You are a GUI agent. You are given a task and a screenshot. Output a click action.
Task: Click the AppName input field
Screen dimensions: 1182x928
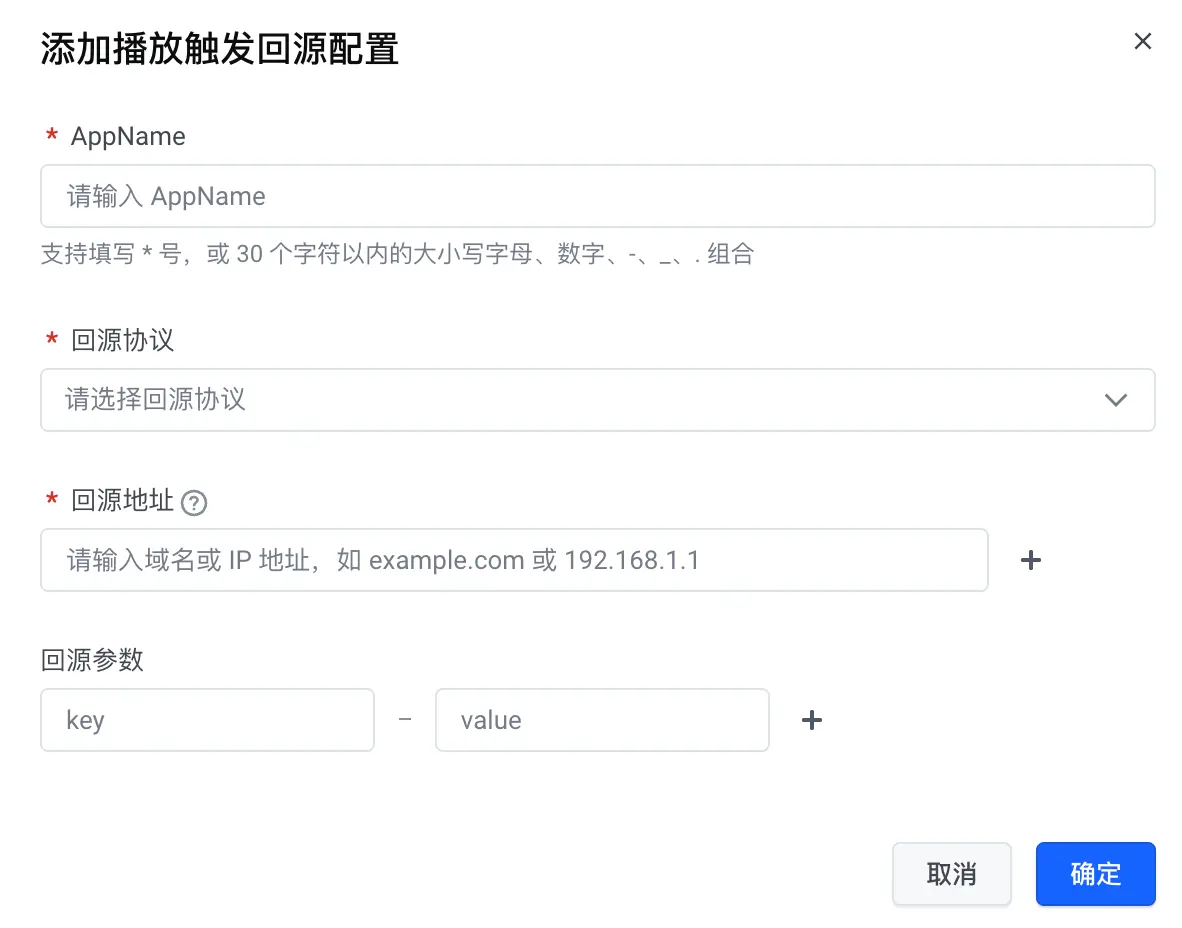pyautogui.click(x=598, y=196)
